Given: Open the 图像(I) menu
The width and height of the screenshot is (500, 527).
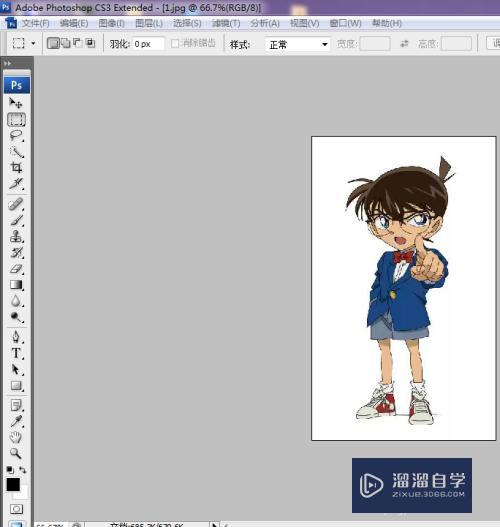Looking at the screenshot, I should (112, 24).
